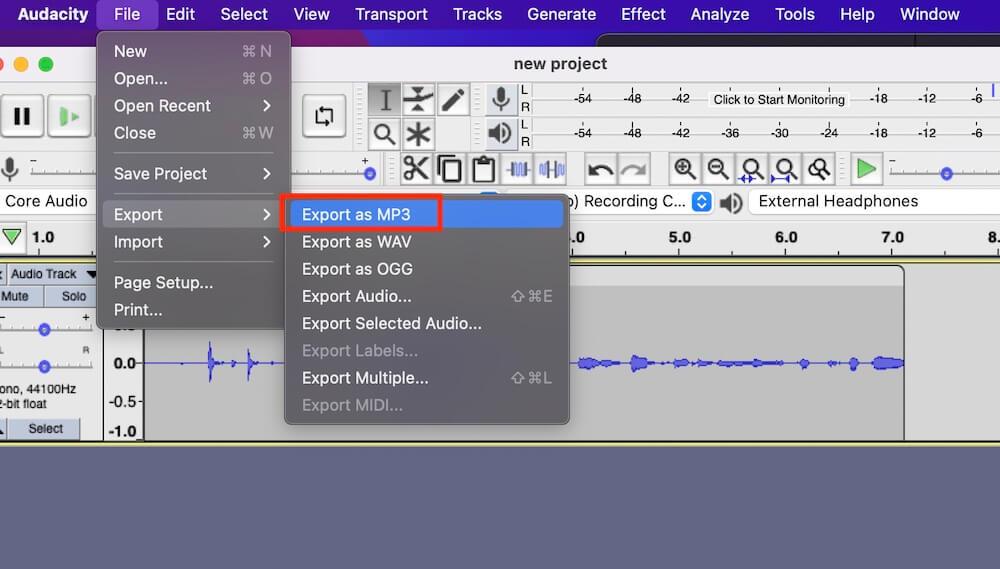Choose New in File menu
The height and width of the screenshot is (569, 1000).
pos(193,52)
